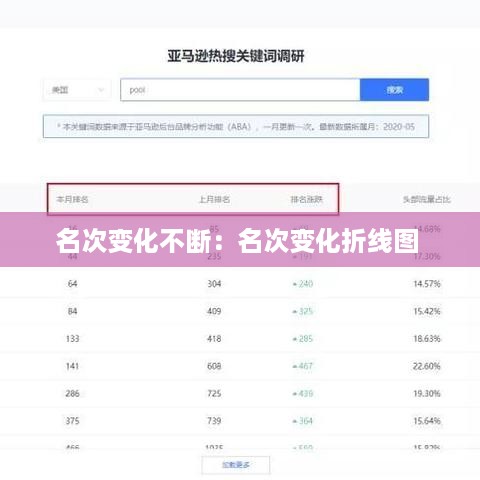Select the row with last month rank 409
Image resolution: width=480 pixels, height=480 pixels.
click(x=240, y=311)
